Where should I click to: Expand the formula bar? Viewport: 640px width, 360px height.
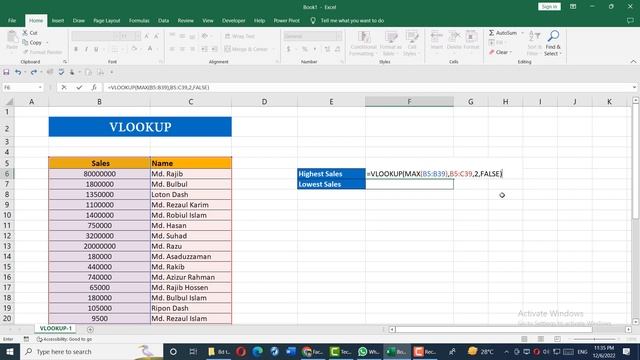point(634,87)
